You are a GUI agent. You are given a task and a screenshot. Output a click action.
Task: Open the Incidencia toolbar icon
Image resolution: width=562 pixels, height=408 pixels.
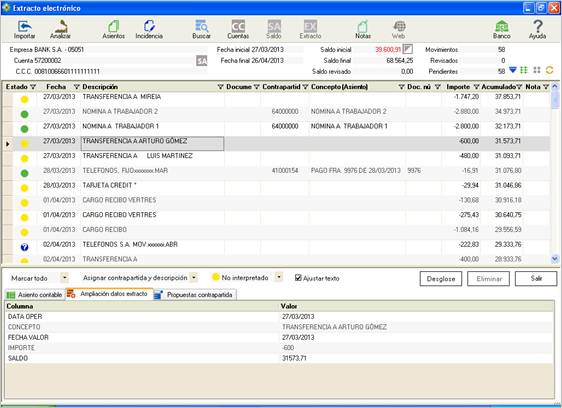[x=149, y=29]
